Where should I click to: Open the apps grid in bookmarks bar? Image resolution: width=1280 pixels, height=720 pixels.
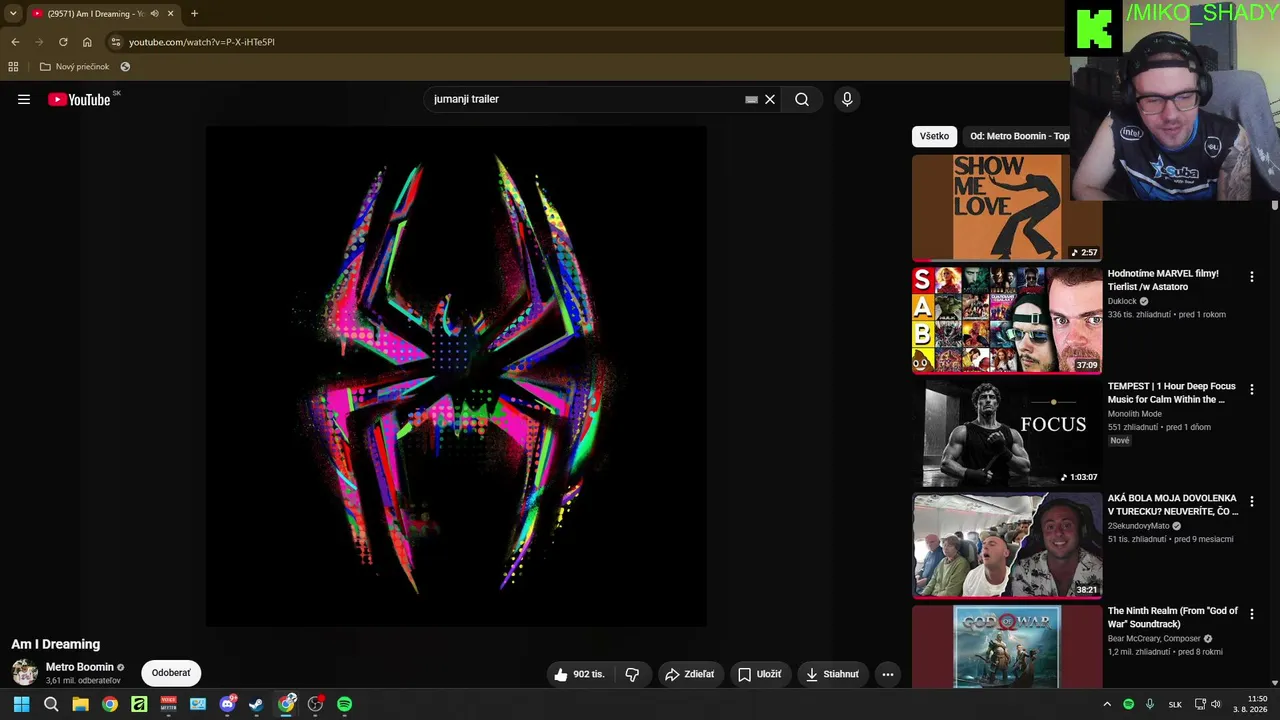(x=13, y=67)
